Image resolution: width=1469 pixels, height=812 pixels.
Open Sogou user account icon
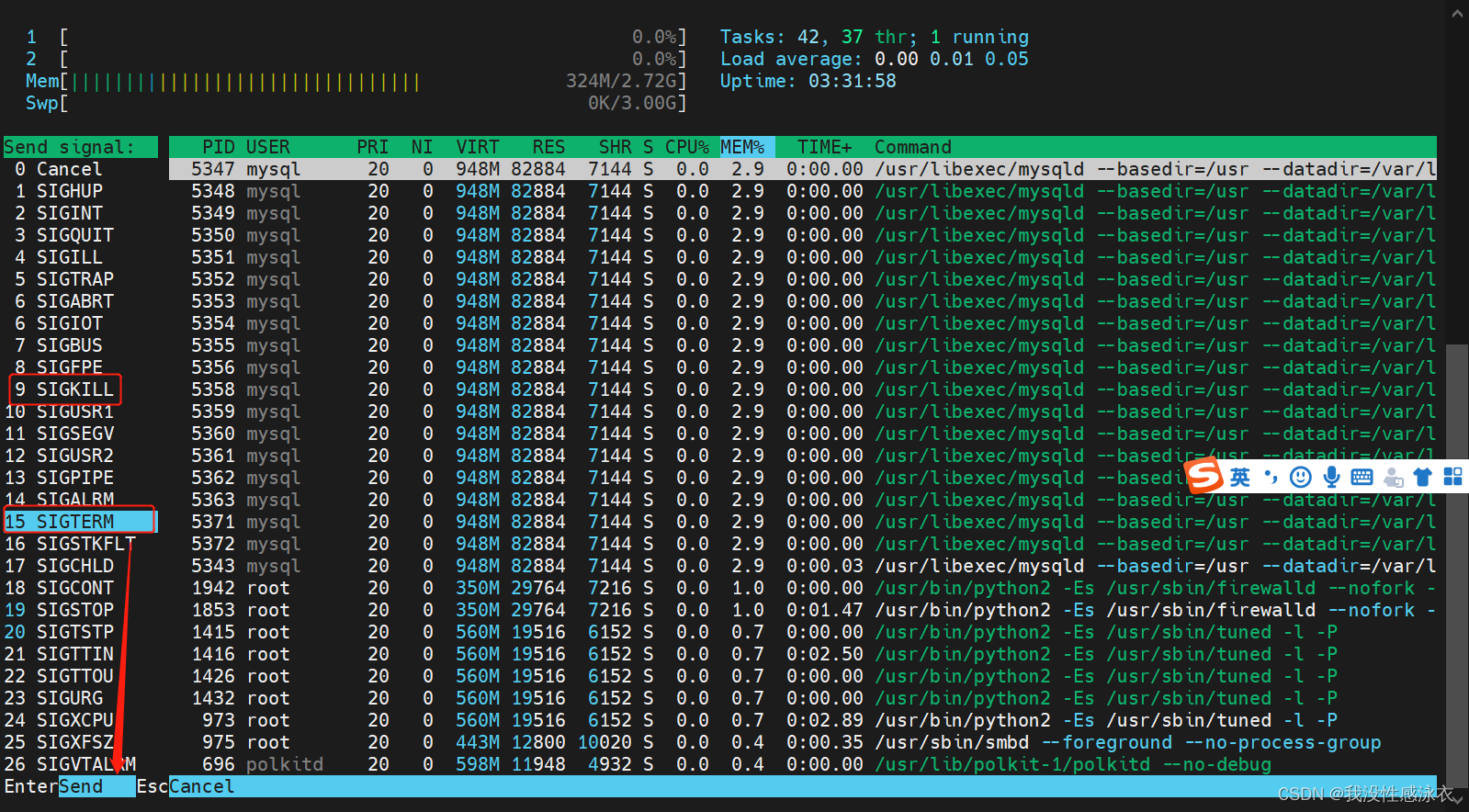pos(1393,477)
